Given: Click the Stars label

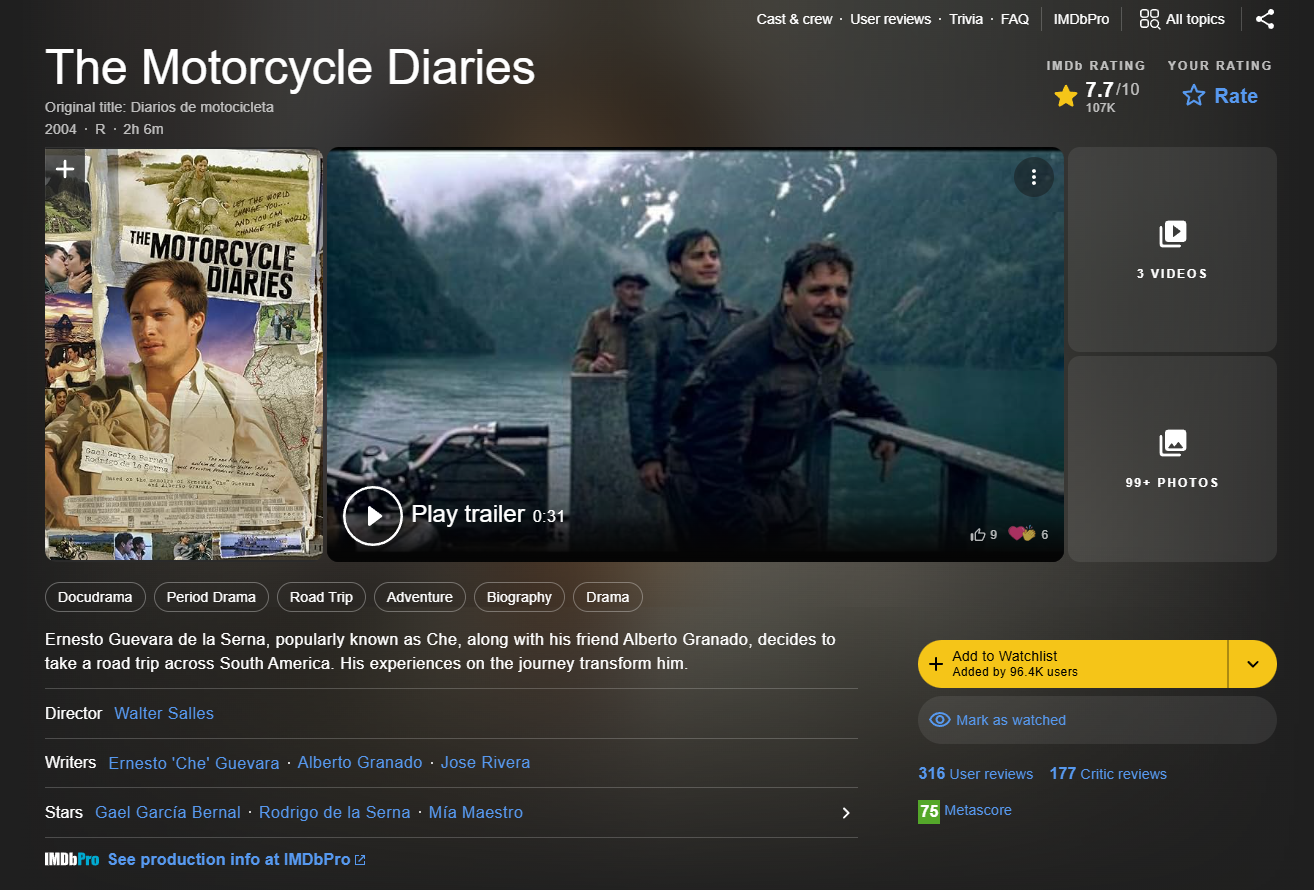Looking at the screenshot, I should [64, 813].
